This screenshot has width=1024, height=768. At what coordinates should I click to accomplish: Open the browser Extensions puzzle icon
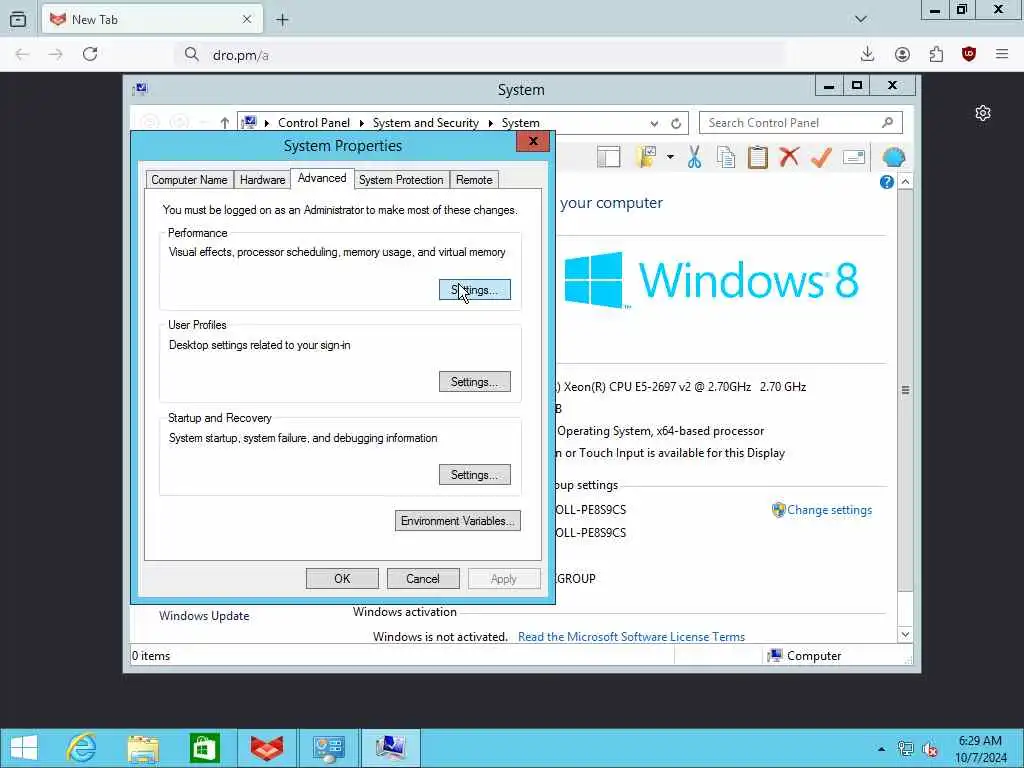click(936, 54)
